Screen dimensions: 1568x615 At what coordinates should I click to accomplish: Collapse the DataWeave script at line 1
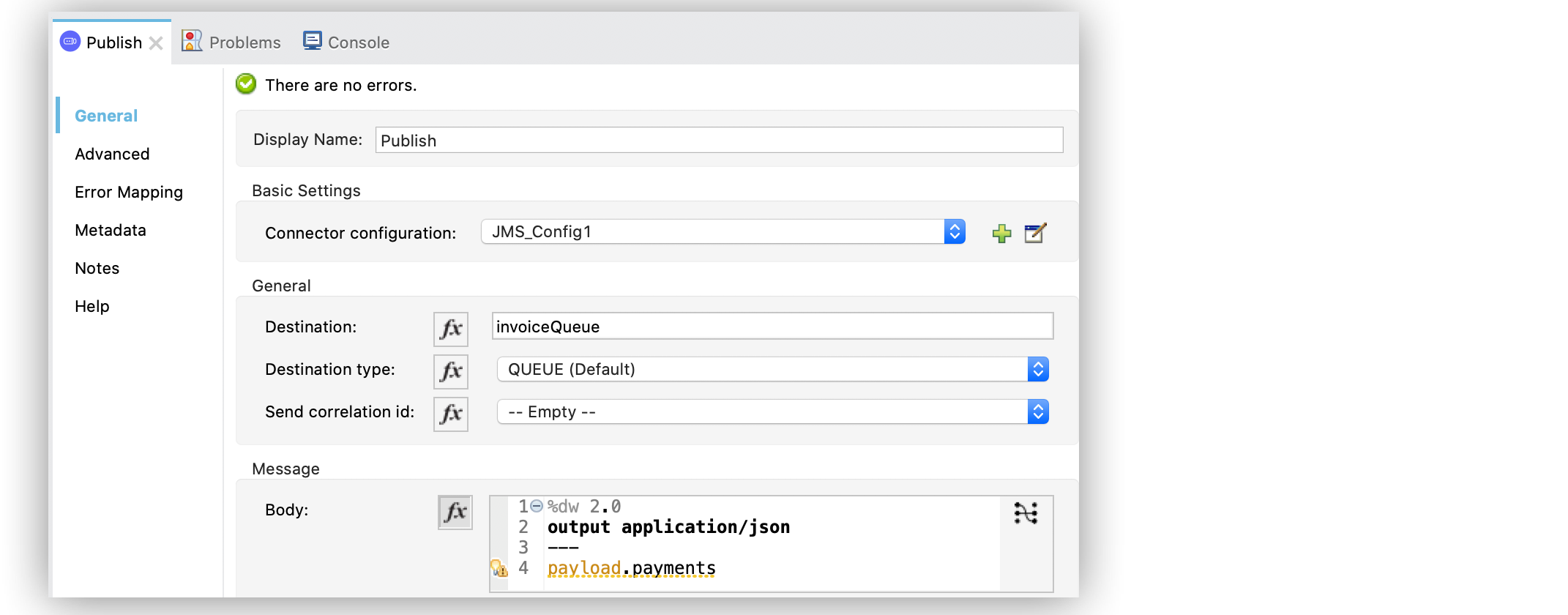tap(537, 504)
